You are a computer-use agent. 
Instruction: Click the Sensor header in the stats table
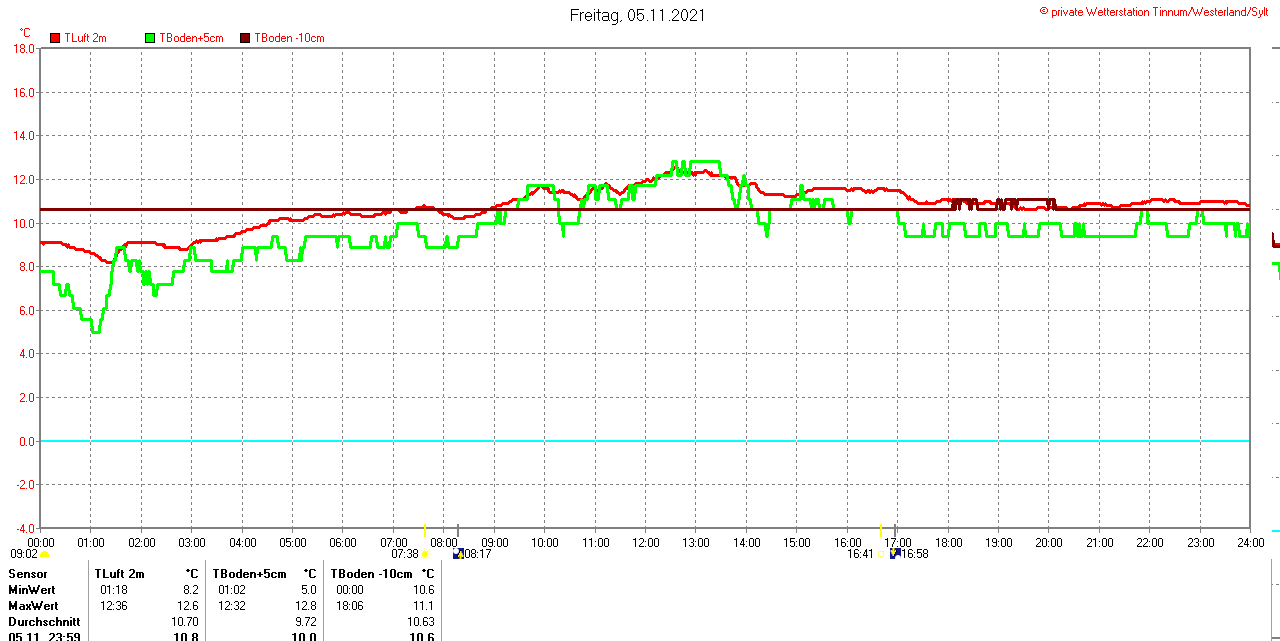click(28, 574)
